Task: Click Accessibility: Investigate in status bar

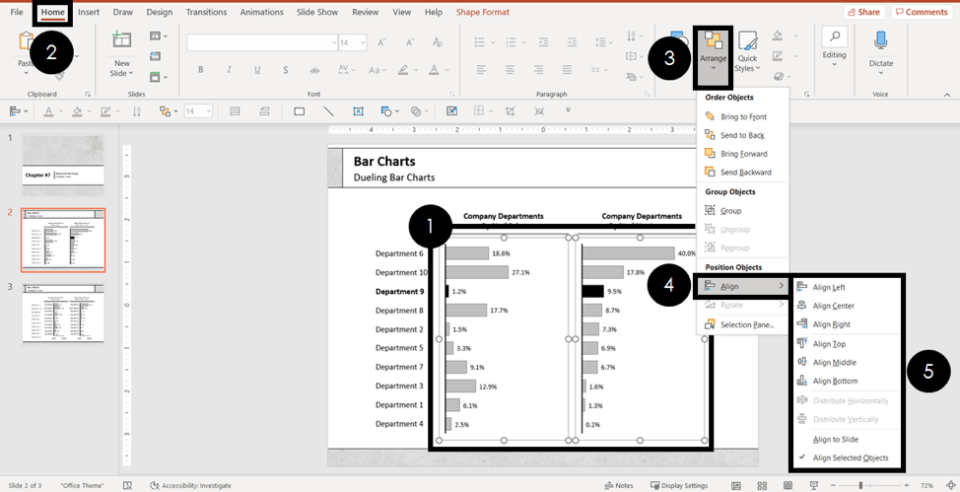Action: point(190,485)
